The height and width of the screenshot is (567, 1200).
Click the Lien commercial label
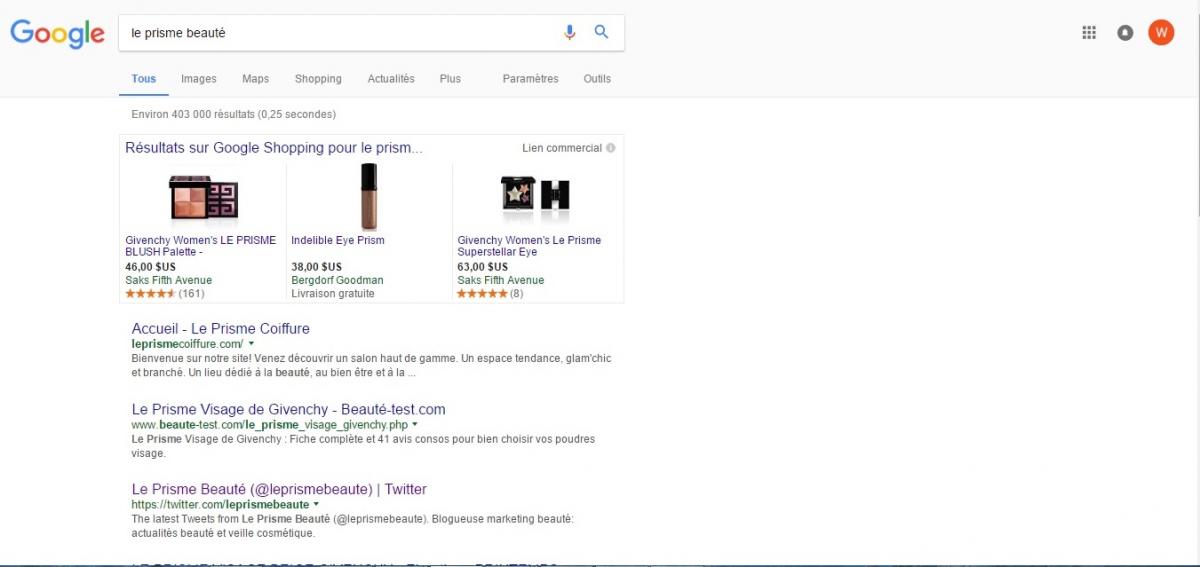(x=562, y=148)
